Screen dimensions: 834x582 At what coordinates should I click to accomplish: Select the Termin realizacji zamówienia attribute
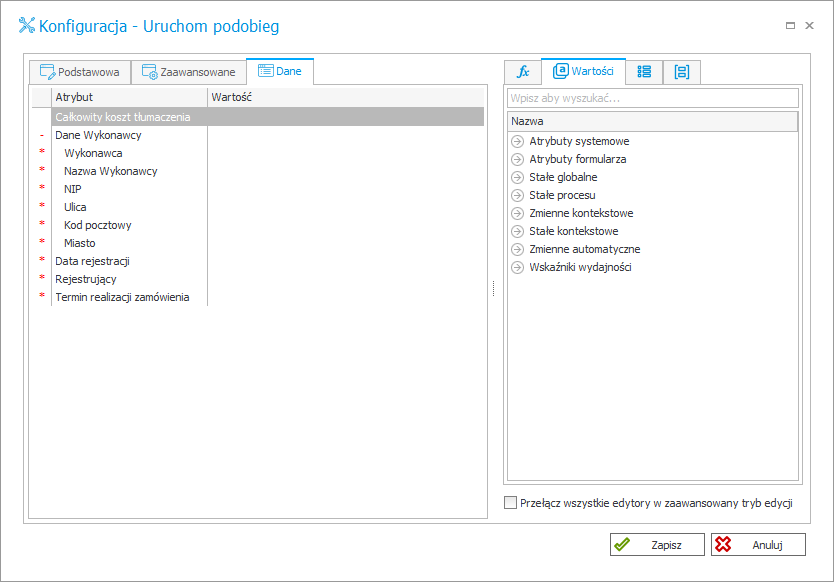coord(122,297)
